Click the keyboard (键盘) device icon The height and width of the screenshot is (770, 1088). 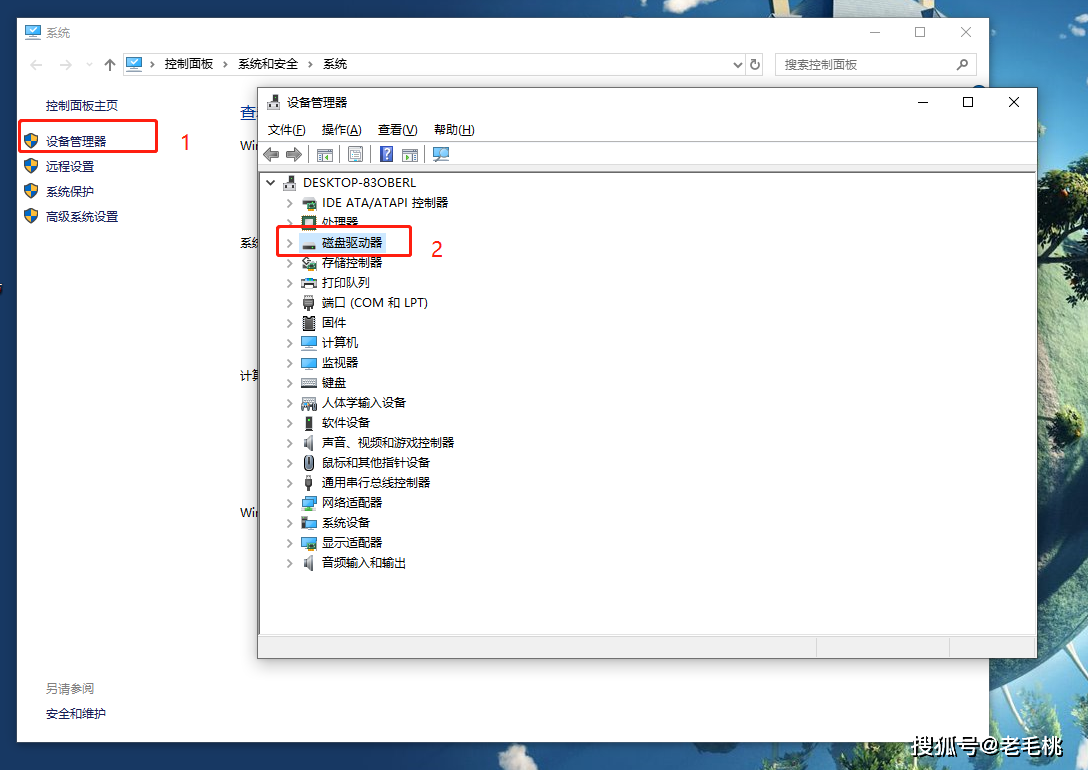coord(309,383)
